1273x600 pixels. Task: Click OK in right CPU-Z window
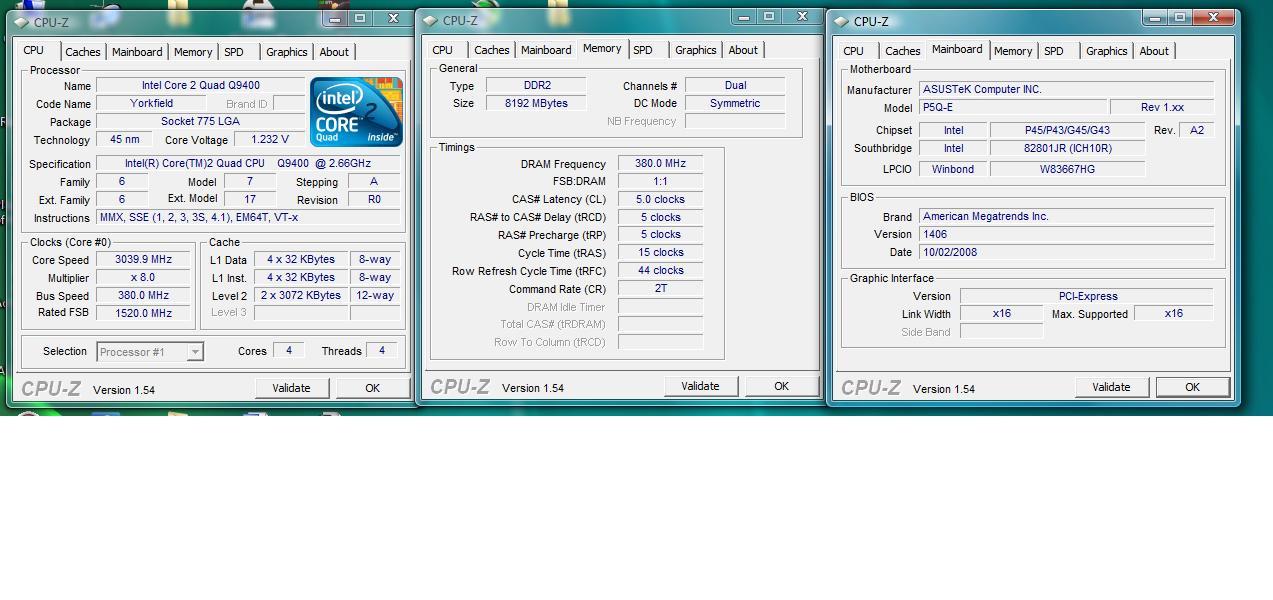pos(1192,387)
